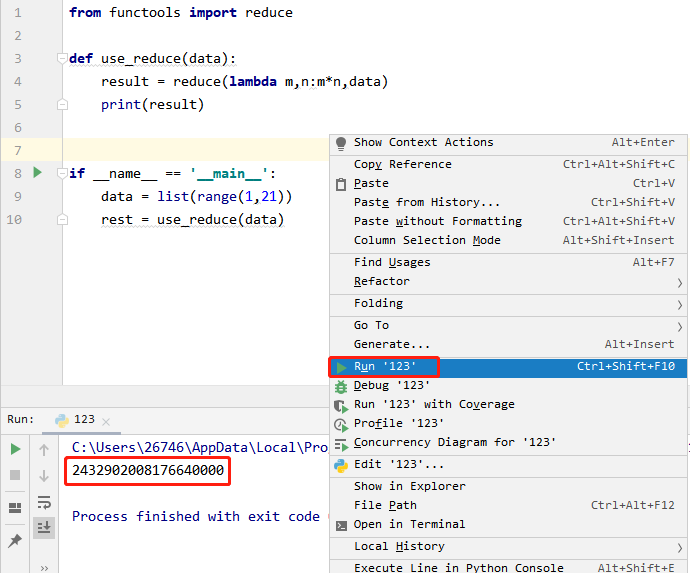Screen dimensions: 690x573
Task: Click the Restore Layout icon in Run panel
Action: (x=15, y=508)
